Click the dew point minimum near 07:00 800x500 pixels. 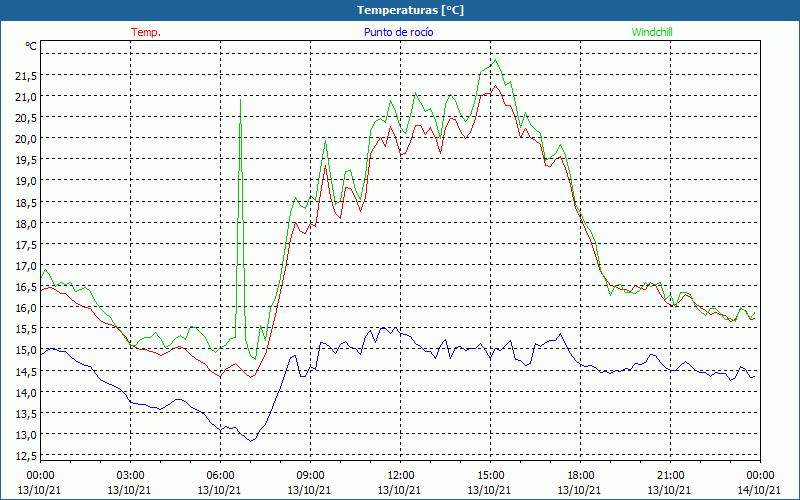click(x=251, y=440)
